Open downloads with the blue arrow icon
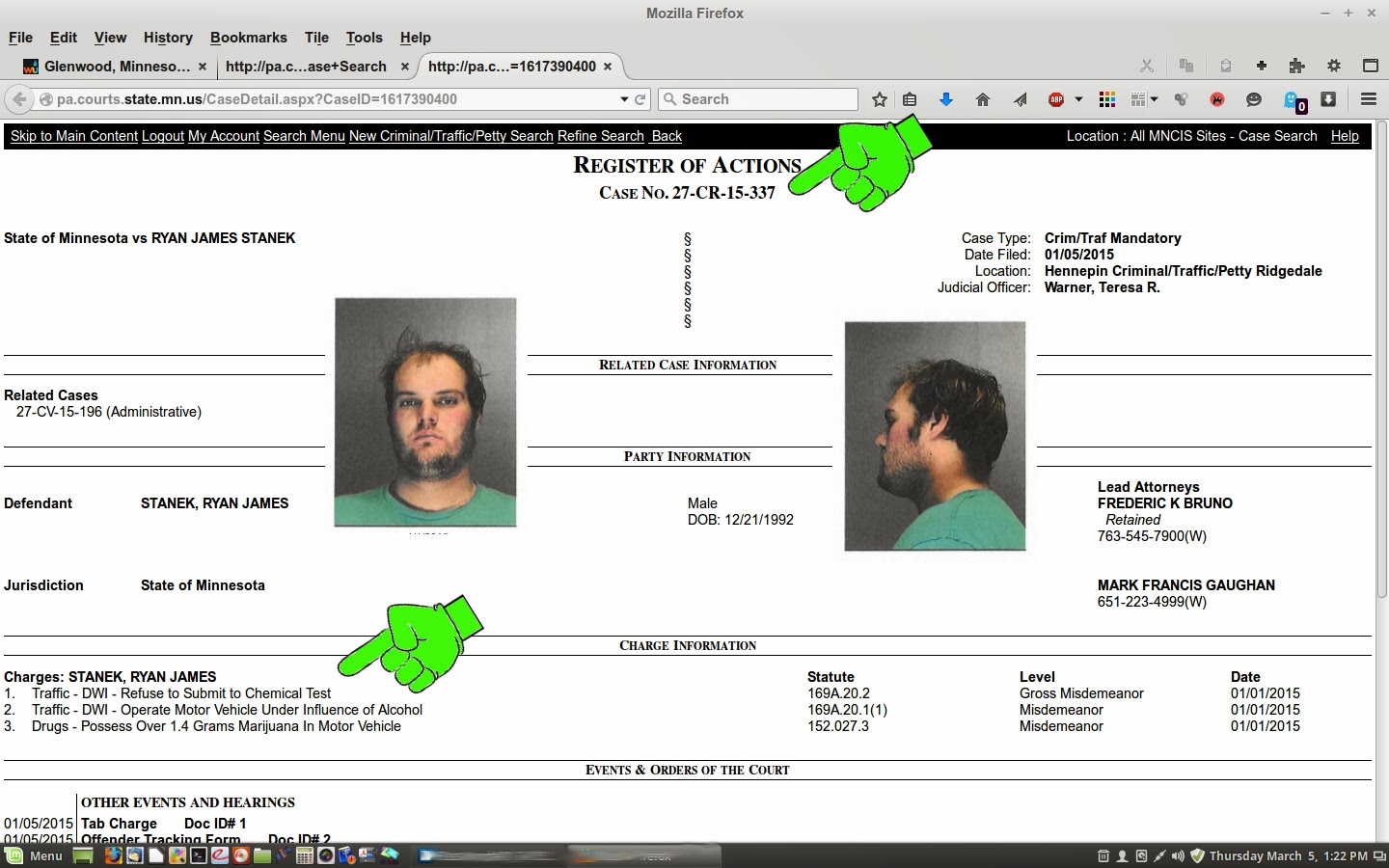This screenshot has width=1389, height=868. coord(946,99)
